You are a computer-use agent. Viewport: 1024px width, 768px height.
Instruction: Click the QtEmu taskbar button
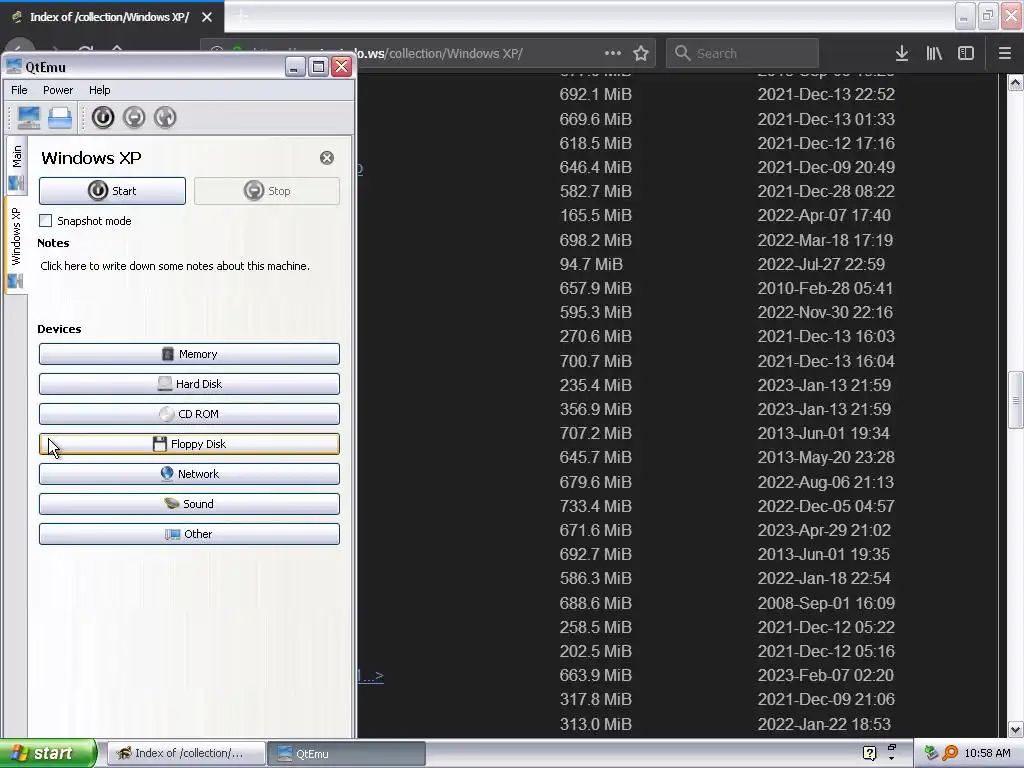pos(346,753)
